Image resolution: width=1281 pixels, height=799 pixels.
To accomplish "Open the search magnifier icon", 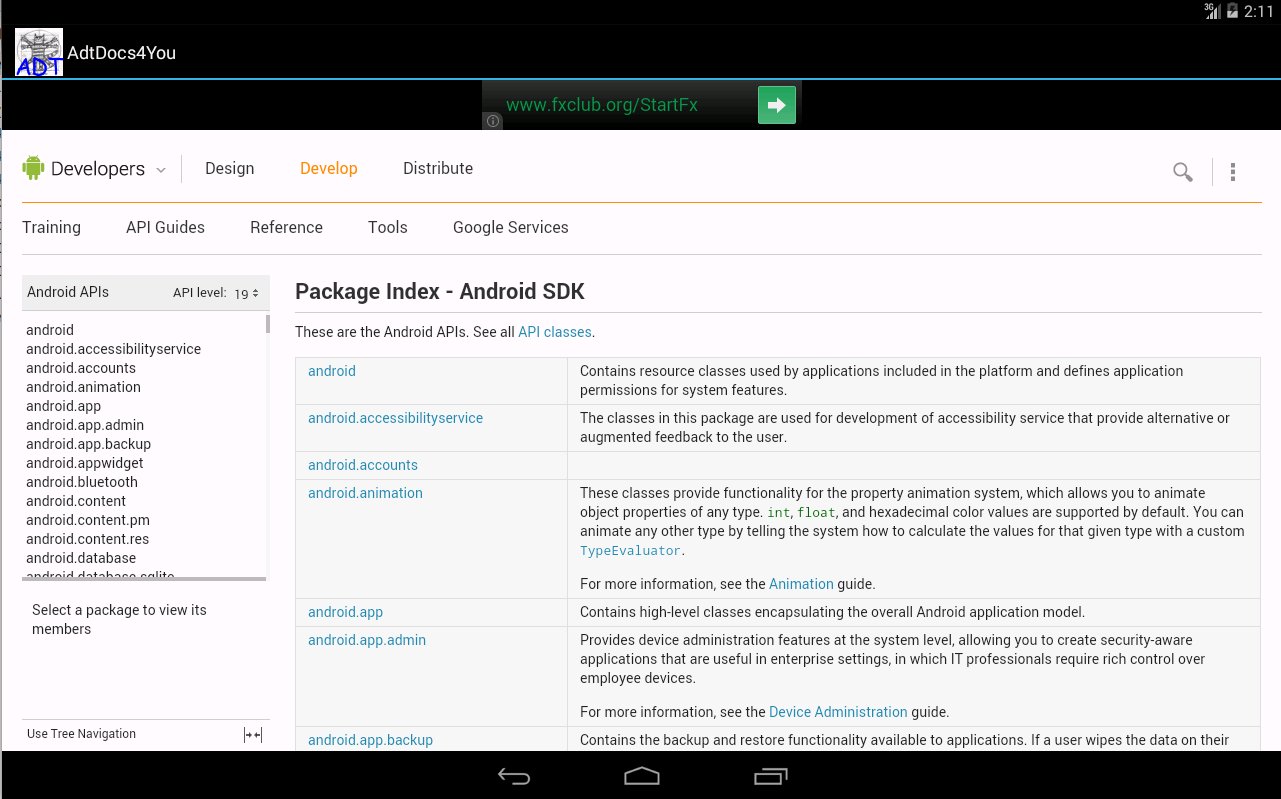I will pos(1183,172).
